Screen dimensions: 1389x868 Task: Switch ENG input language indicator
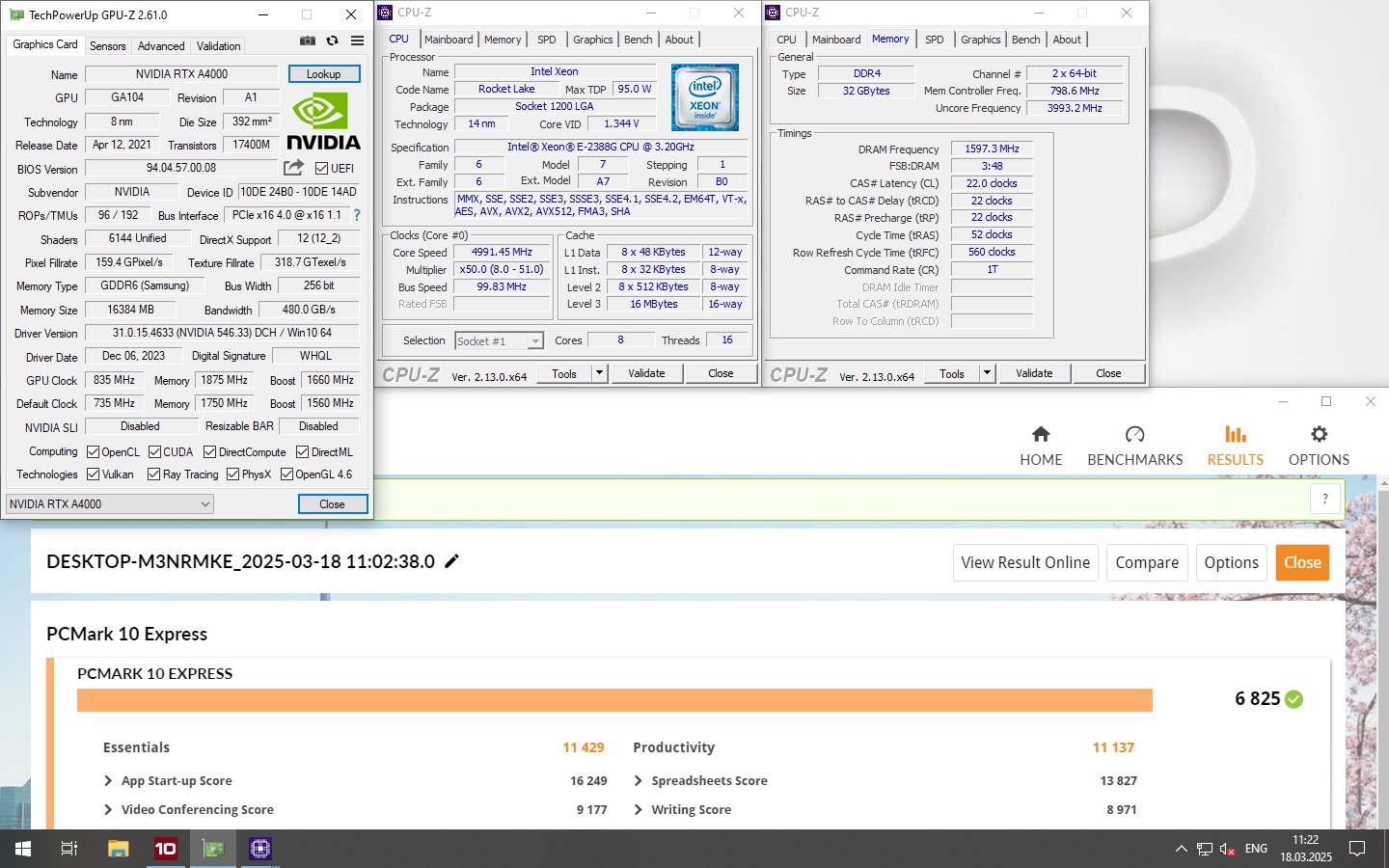[x=1256, y=849]
